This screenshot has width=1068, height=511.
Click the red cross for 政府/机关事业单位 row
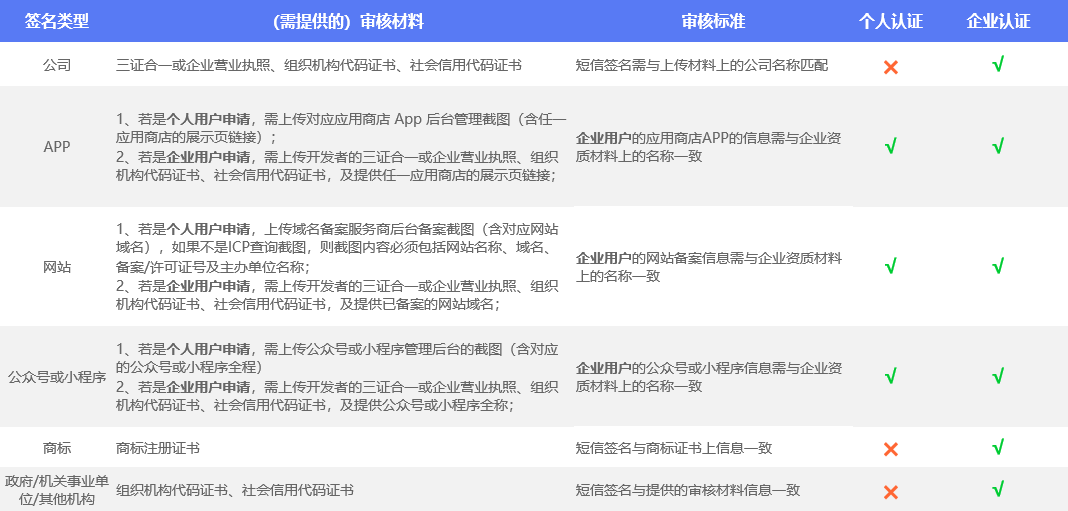click(890, 491)
